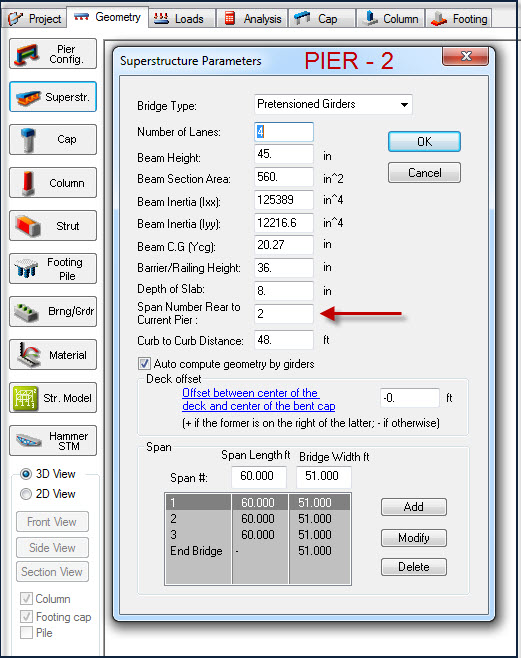
Task: Open the Pier Config. sidebar icon
Action: point(53,54)
